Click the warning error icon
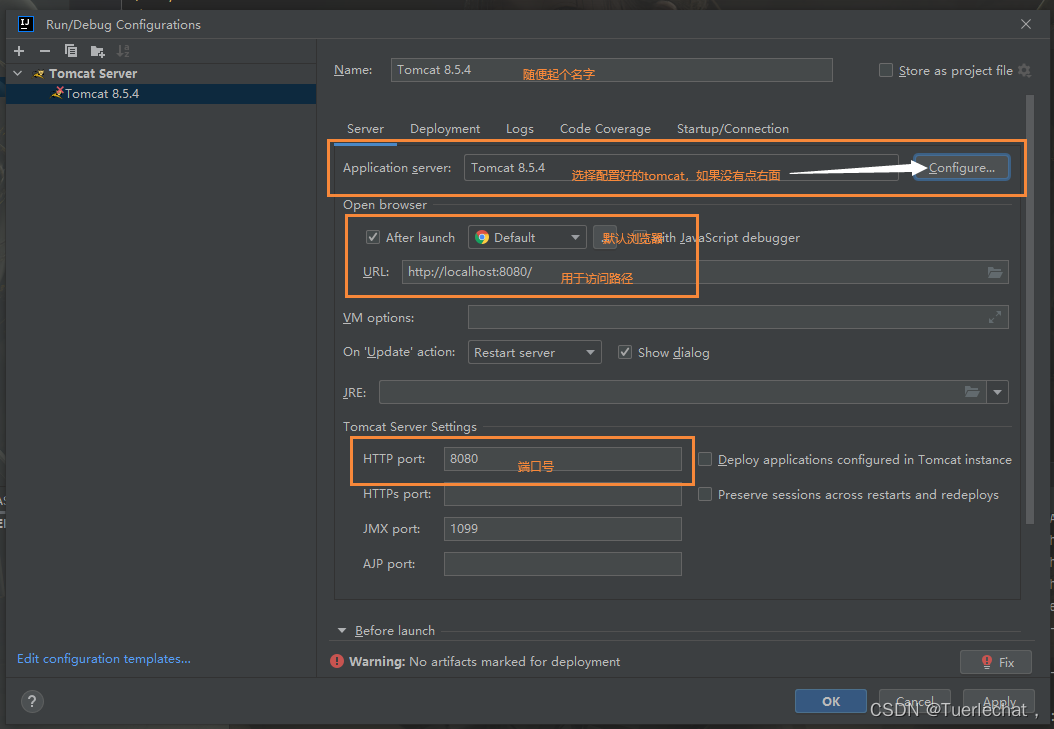This screenshot has height=729, width=1054. click(337, 661)
